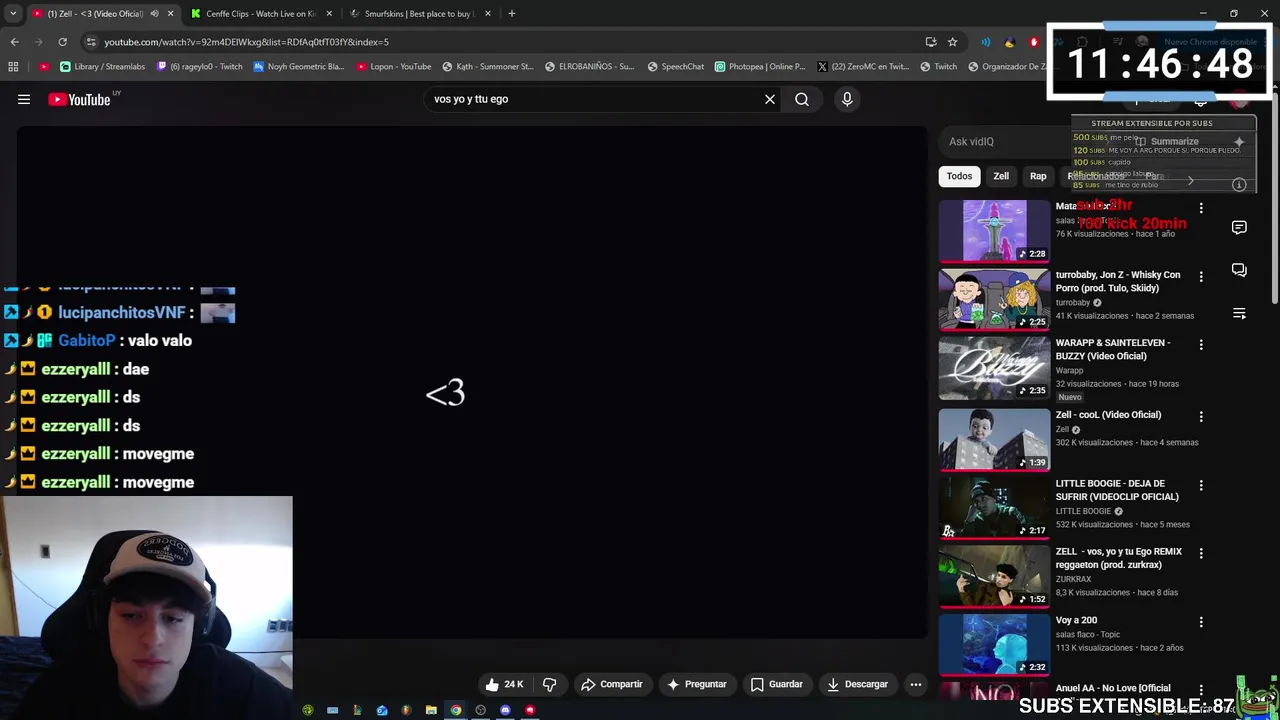Show more filter chips with the right arrow
1280x720 pixels.
coord(1190,181)
